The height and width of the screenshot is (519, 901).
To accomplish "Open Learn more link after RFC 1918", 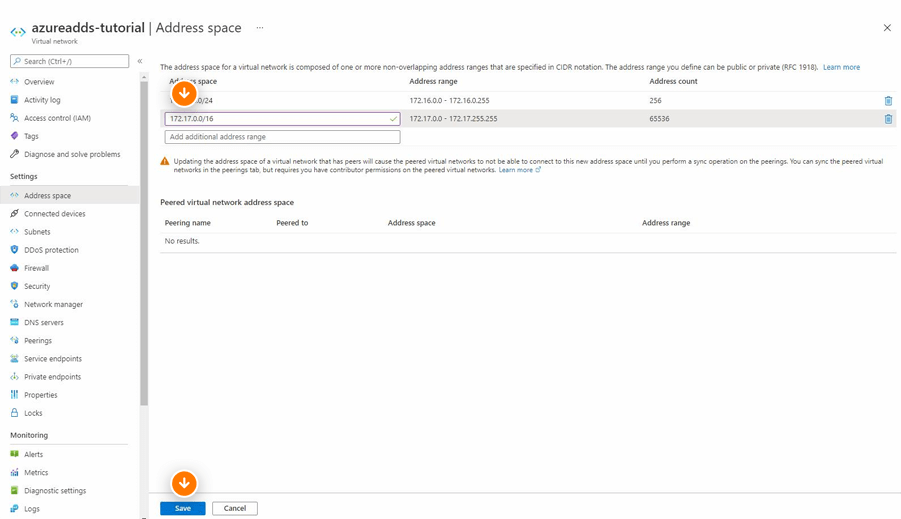I will [x=841, y=67].
